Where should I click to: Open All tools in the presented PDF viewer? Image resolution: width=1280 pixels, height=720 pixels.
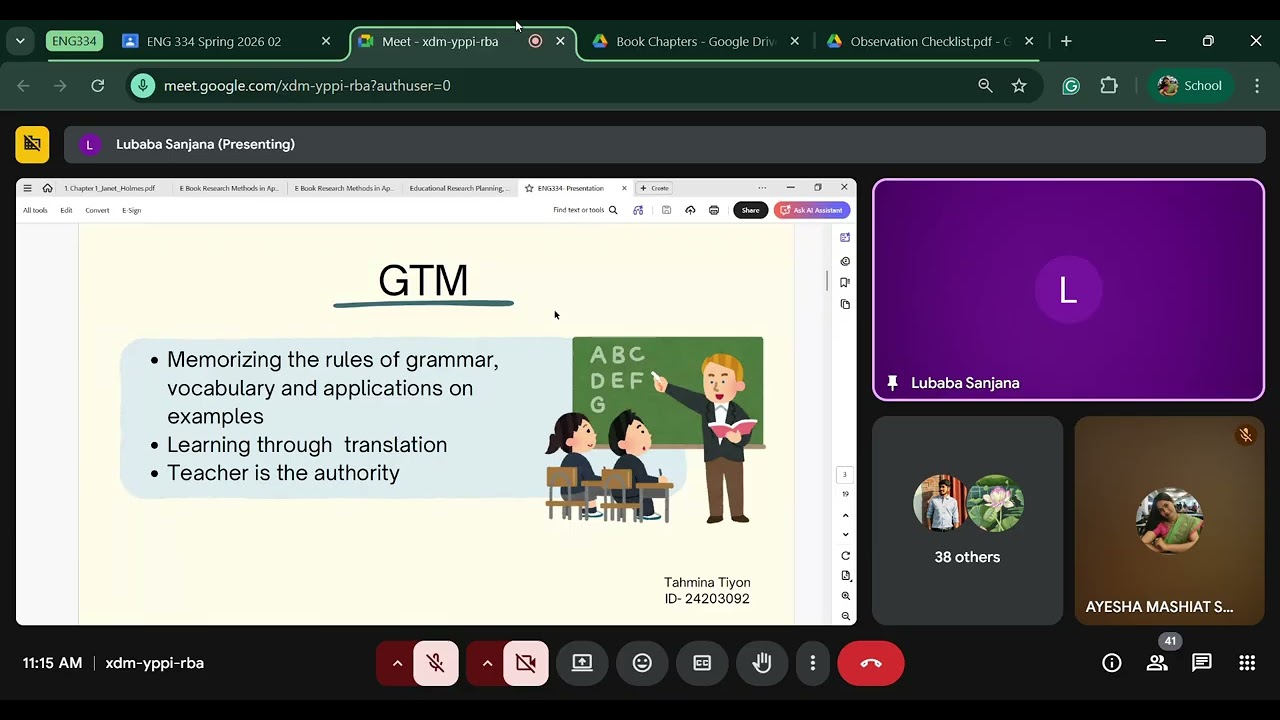(35, 210)
